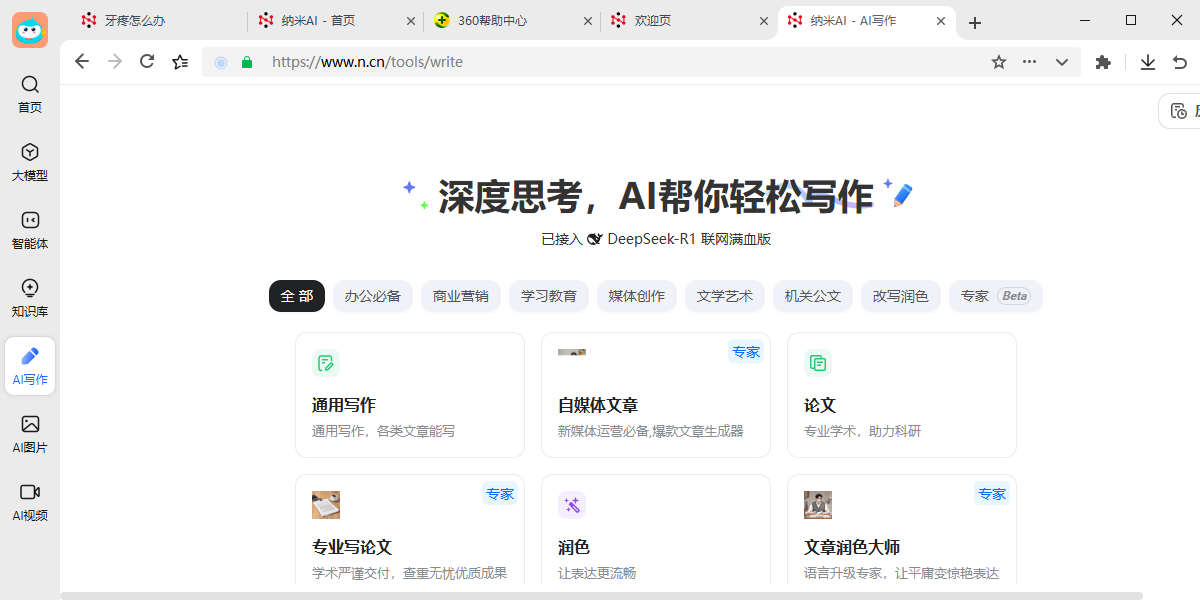Select the 办公必备 category filter
This screenshot has height=600, width=1200.
point(373,296)
